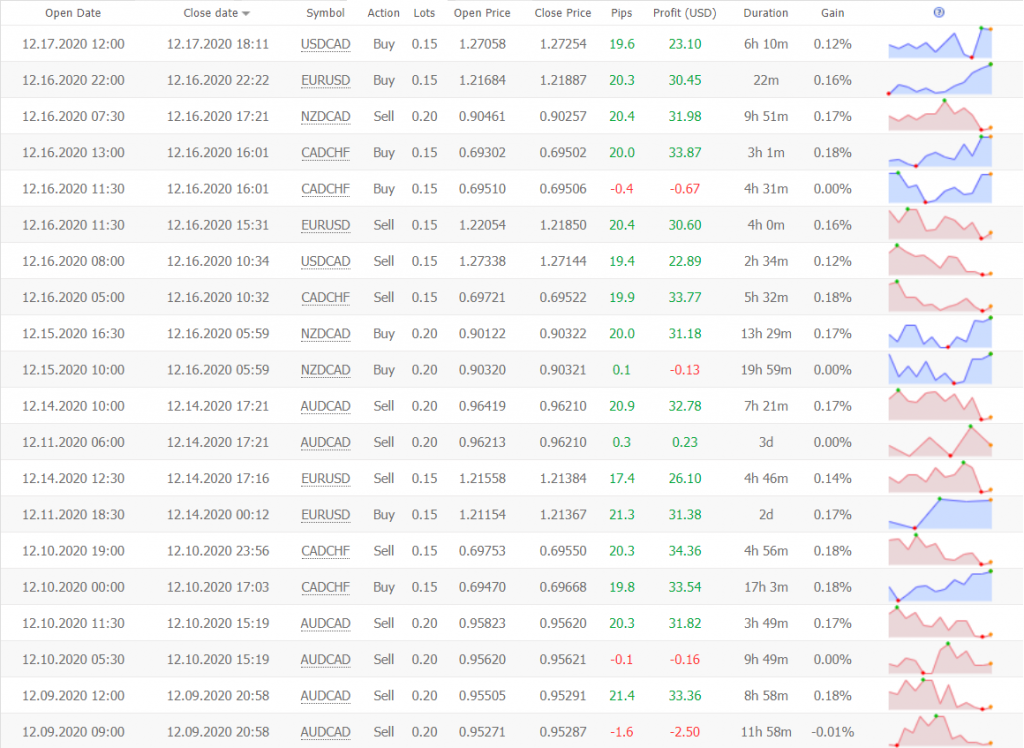Click the profit value 33.54
Image resolution: width=1024 pixels, height=748 pixels.
pyautogui.click(x=684, y=587)
